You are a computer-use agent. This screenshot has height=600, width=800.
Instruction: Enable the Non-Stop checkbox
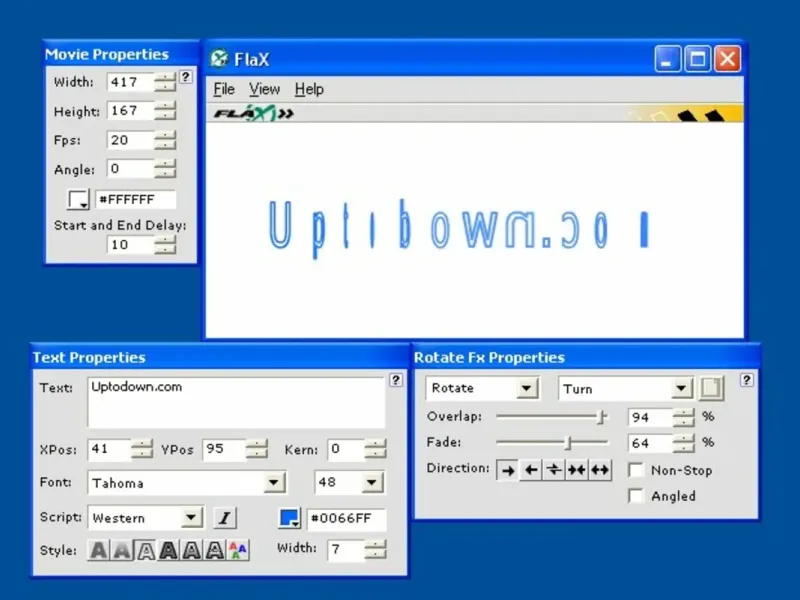tap(636, 470)
